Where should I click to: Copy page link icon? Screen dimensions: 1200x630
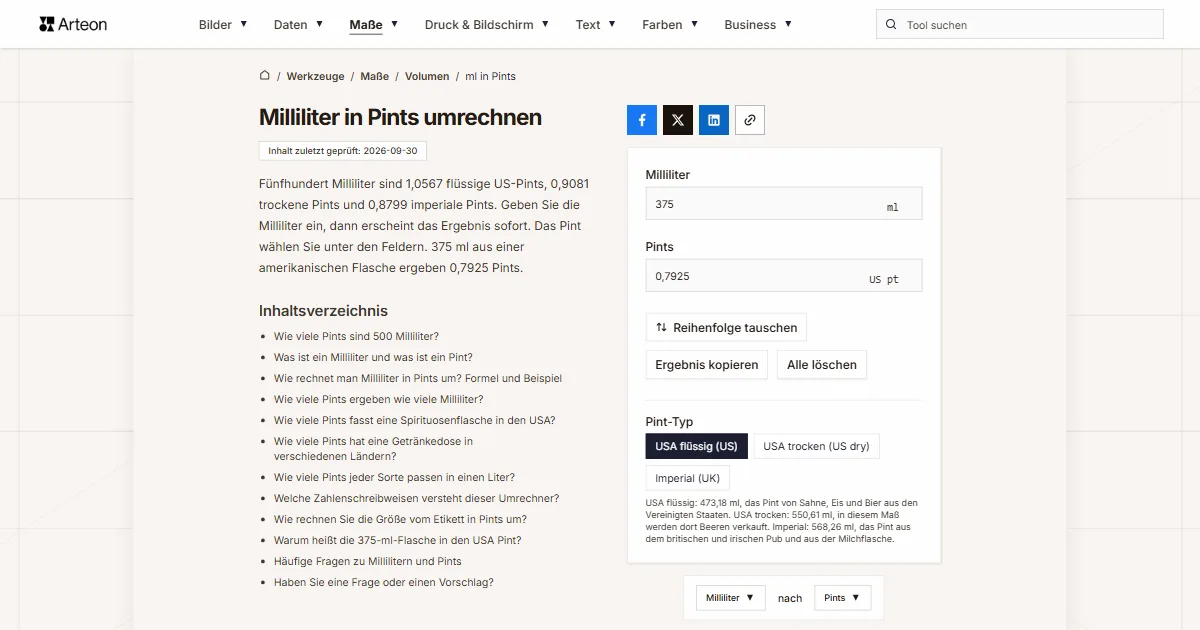(x=750, y=120)
